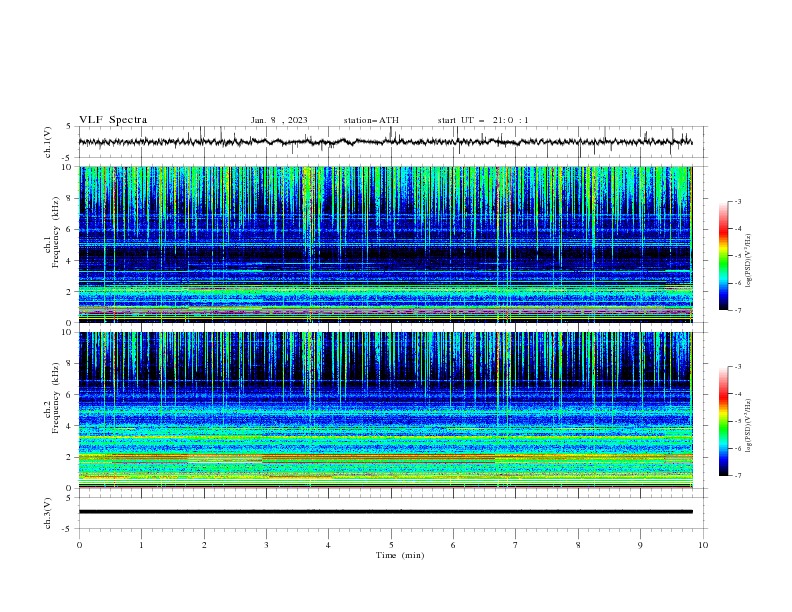Click the ch.1 voltage waveform trace
The image size is (792, 612).
(385, 142)
